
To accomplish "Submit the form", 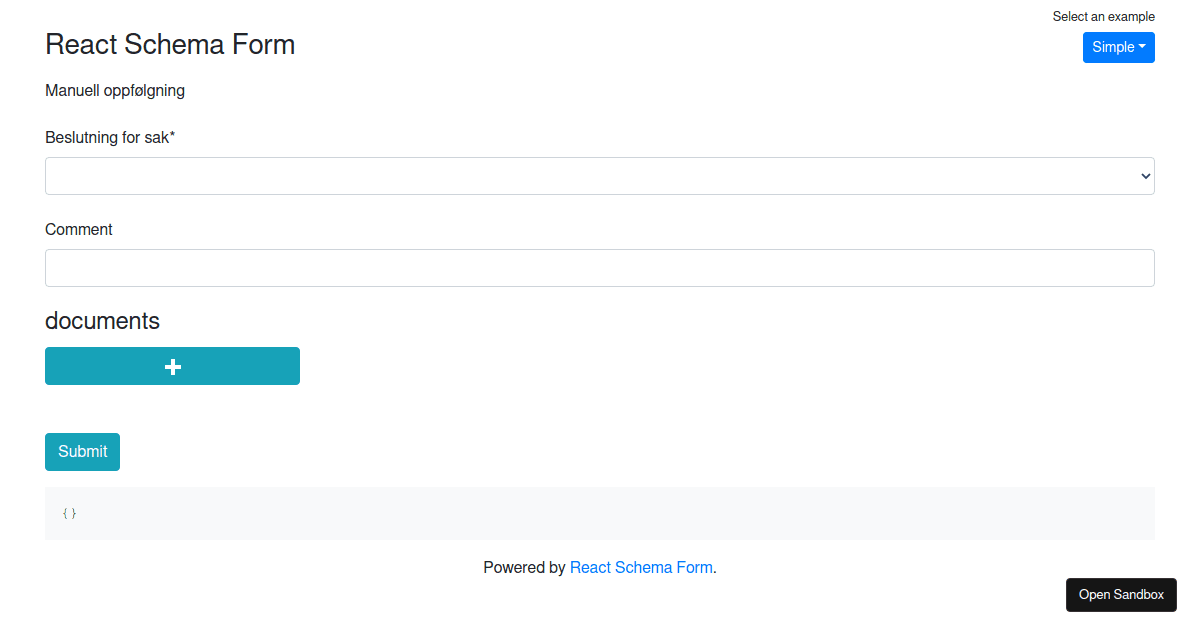I will coord(82,452).
